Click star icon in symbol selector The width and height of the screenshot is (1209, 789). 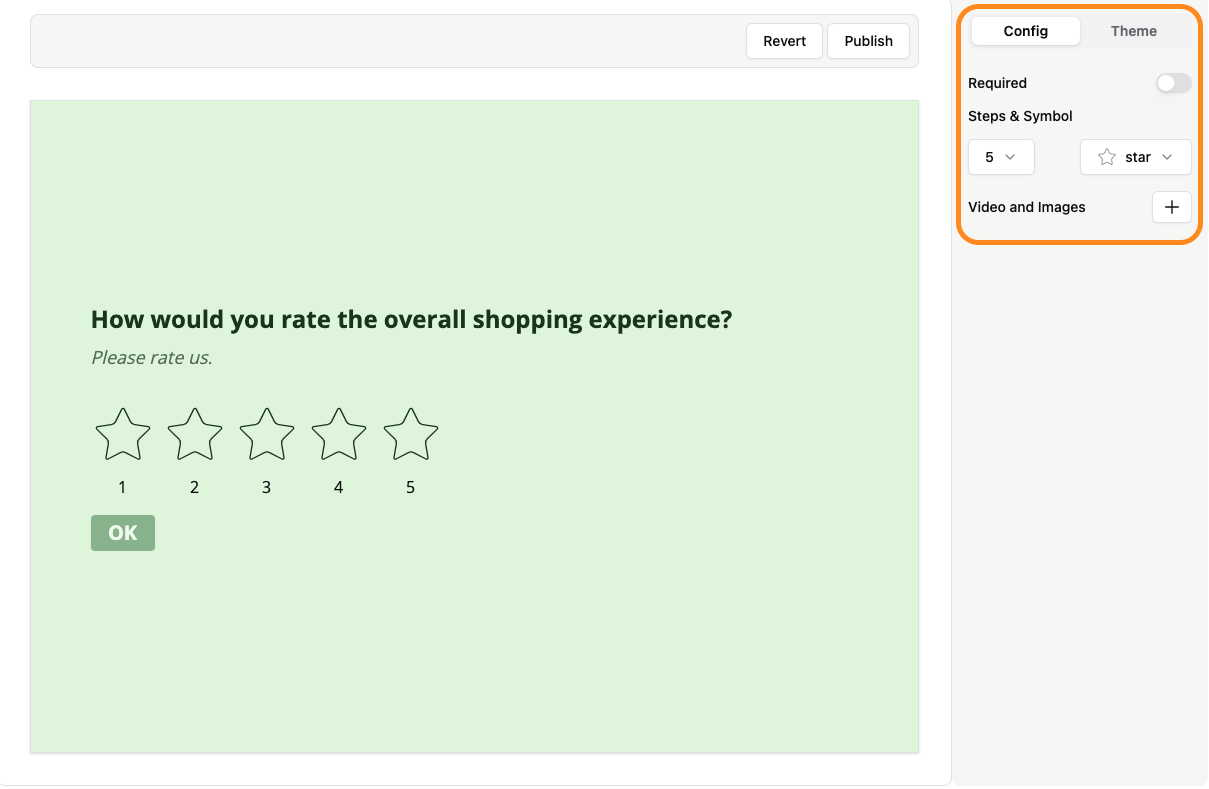[x=1107, y=157]
